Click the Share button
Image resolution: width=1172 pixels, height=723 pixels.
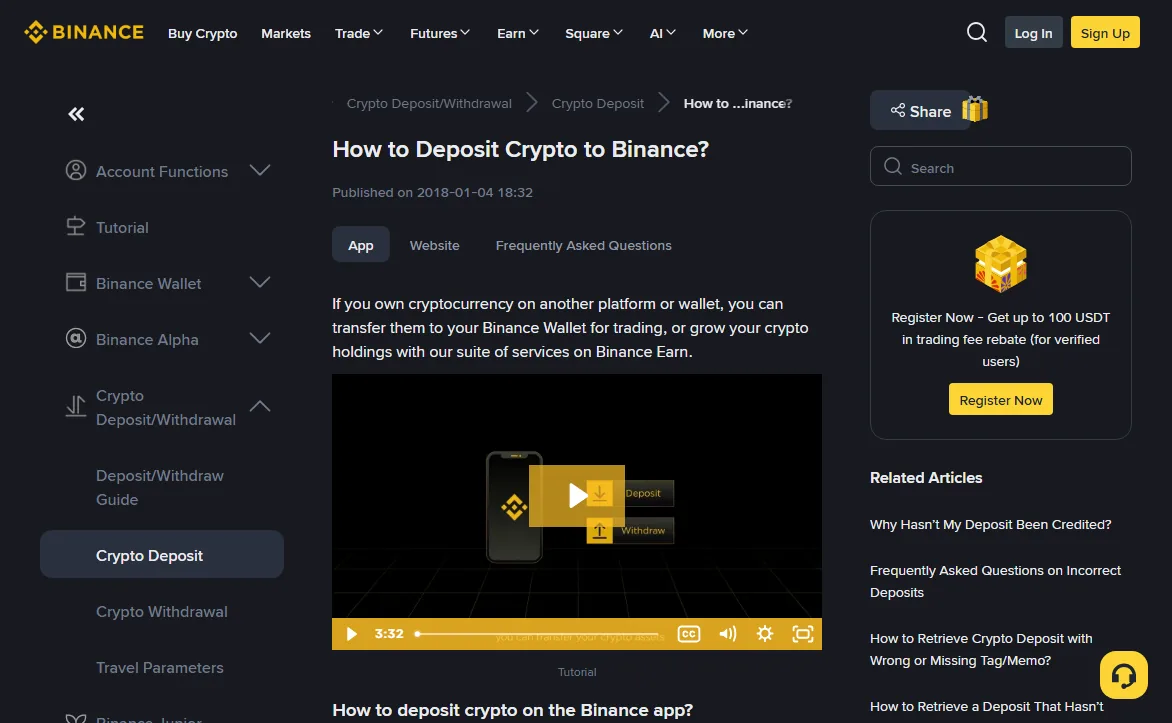pyautogui.click(x=920, y=111)
